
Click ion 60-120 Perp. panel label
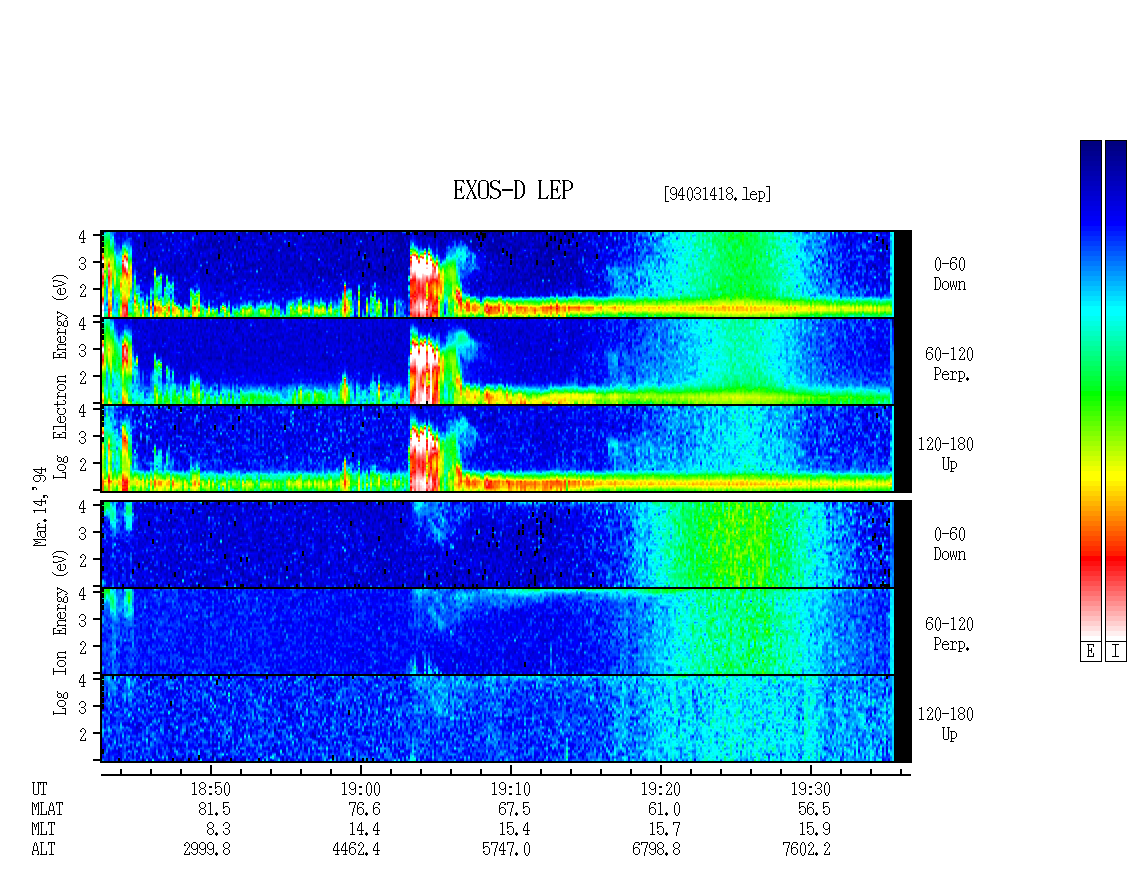click(x=949, y=634)
